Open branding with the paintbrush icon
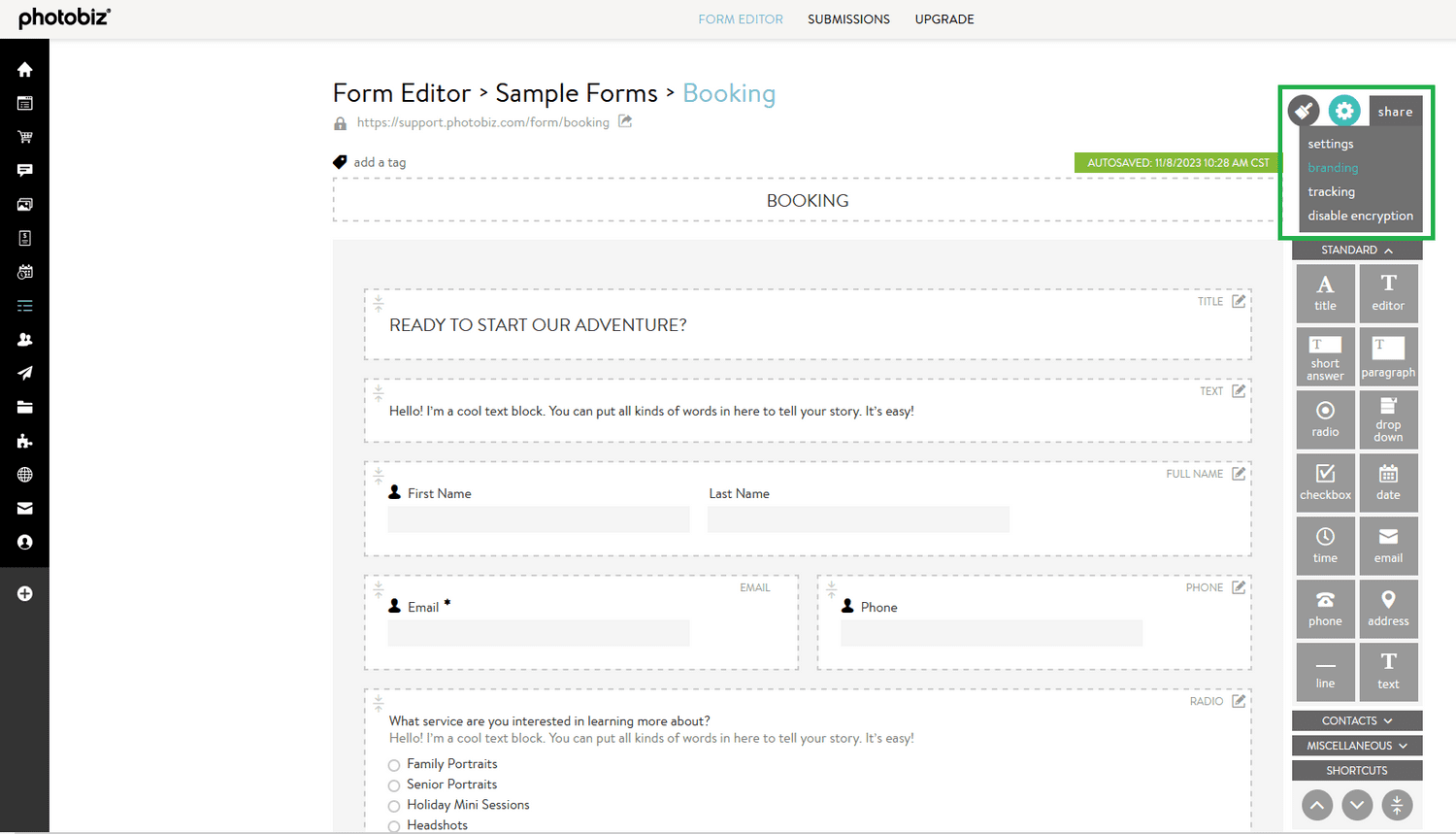This screenshot has height=834, width=1456. [1303, 110]
